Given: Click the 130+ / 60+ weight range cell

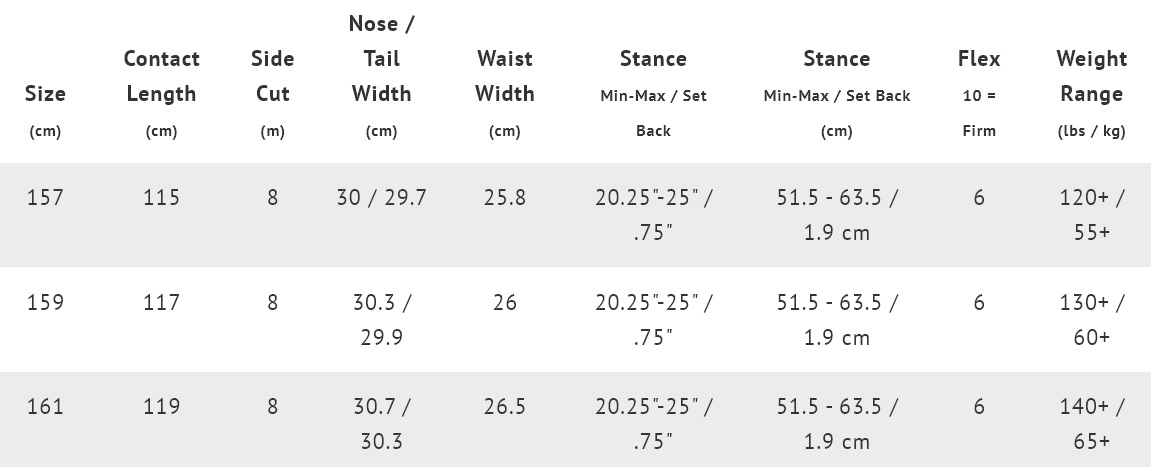Looking at the screenshot, I should click(1091, 319).
